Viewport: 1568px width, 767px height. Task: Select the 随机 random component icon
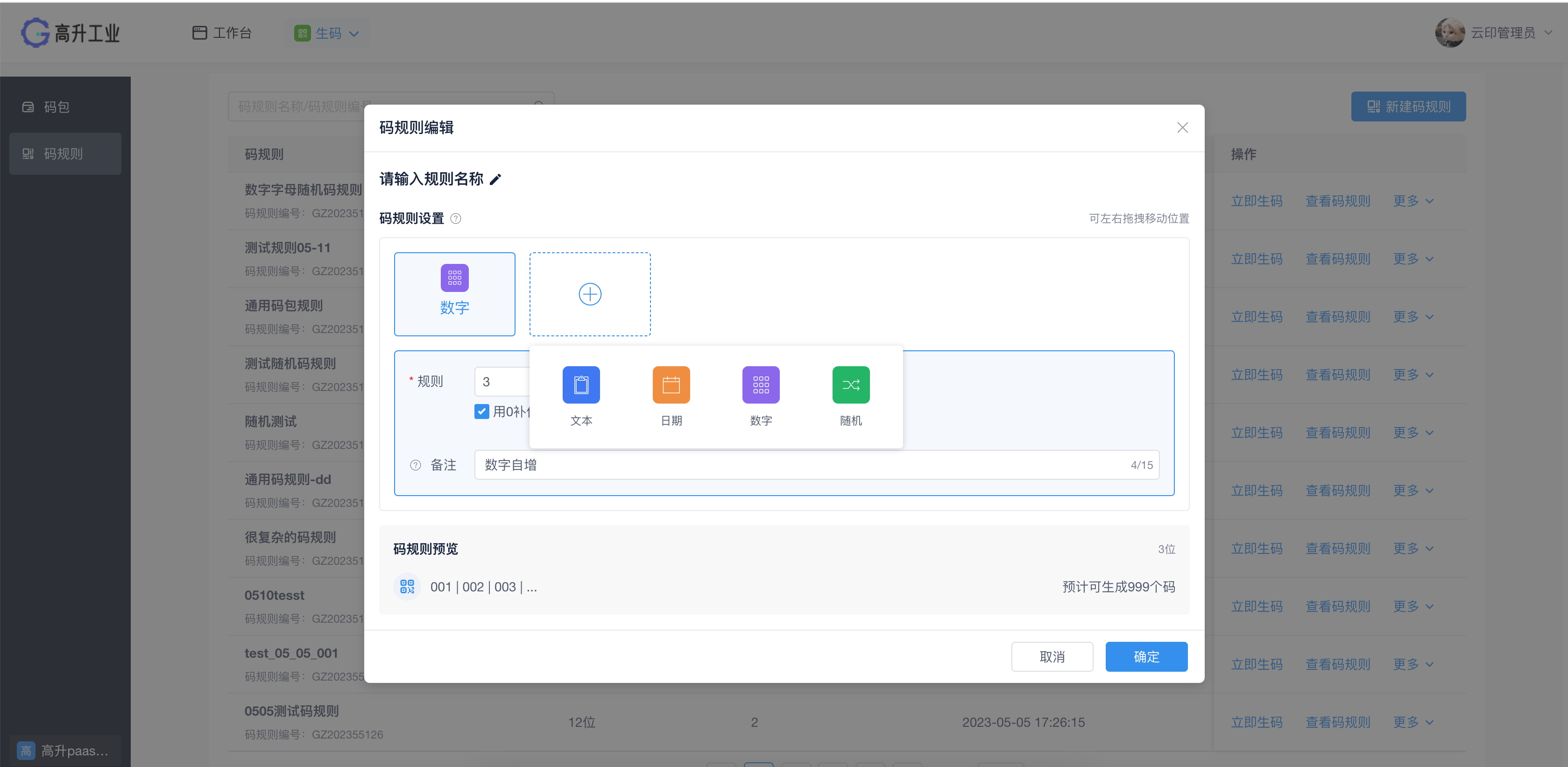point(851,385)
